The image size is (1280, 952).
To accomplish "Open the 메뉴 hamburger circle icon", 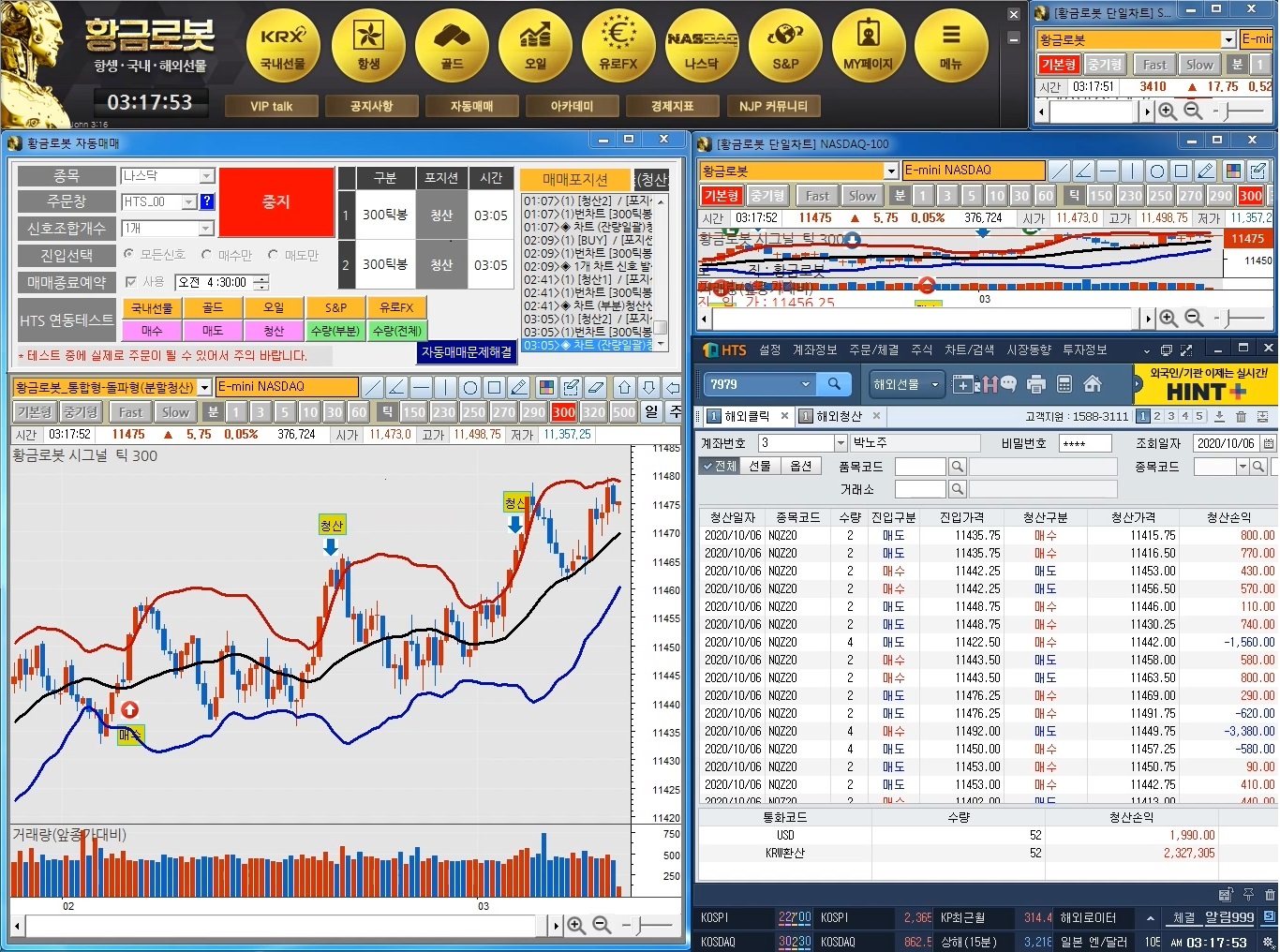I will coord(951,45).
